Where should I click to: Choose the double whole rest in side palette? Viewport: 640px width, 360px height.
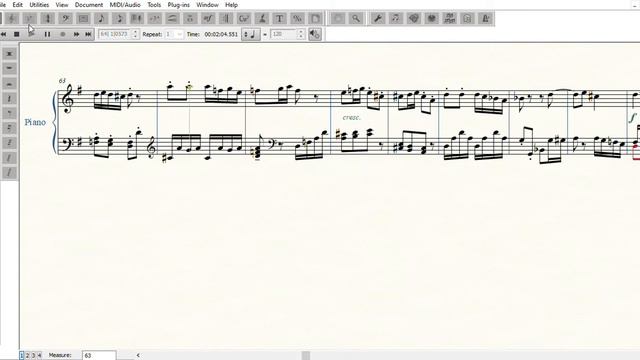(x=9, y=53)
